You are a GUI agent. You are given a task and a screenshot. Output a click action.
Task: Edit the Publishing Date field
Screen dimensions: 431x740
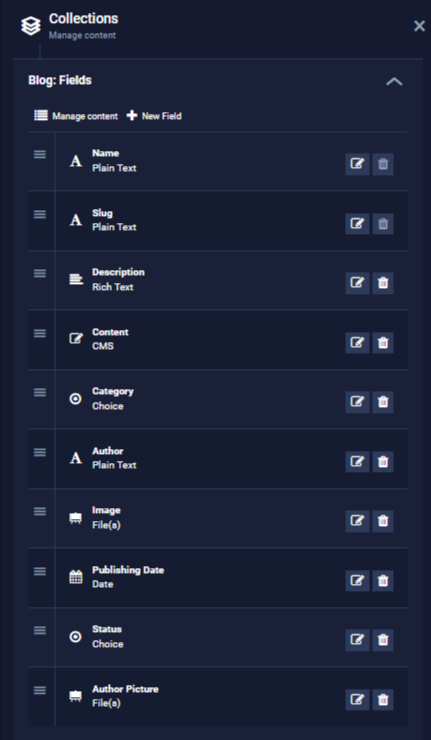357,580
